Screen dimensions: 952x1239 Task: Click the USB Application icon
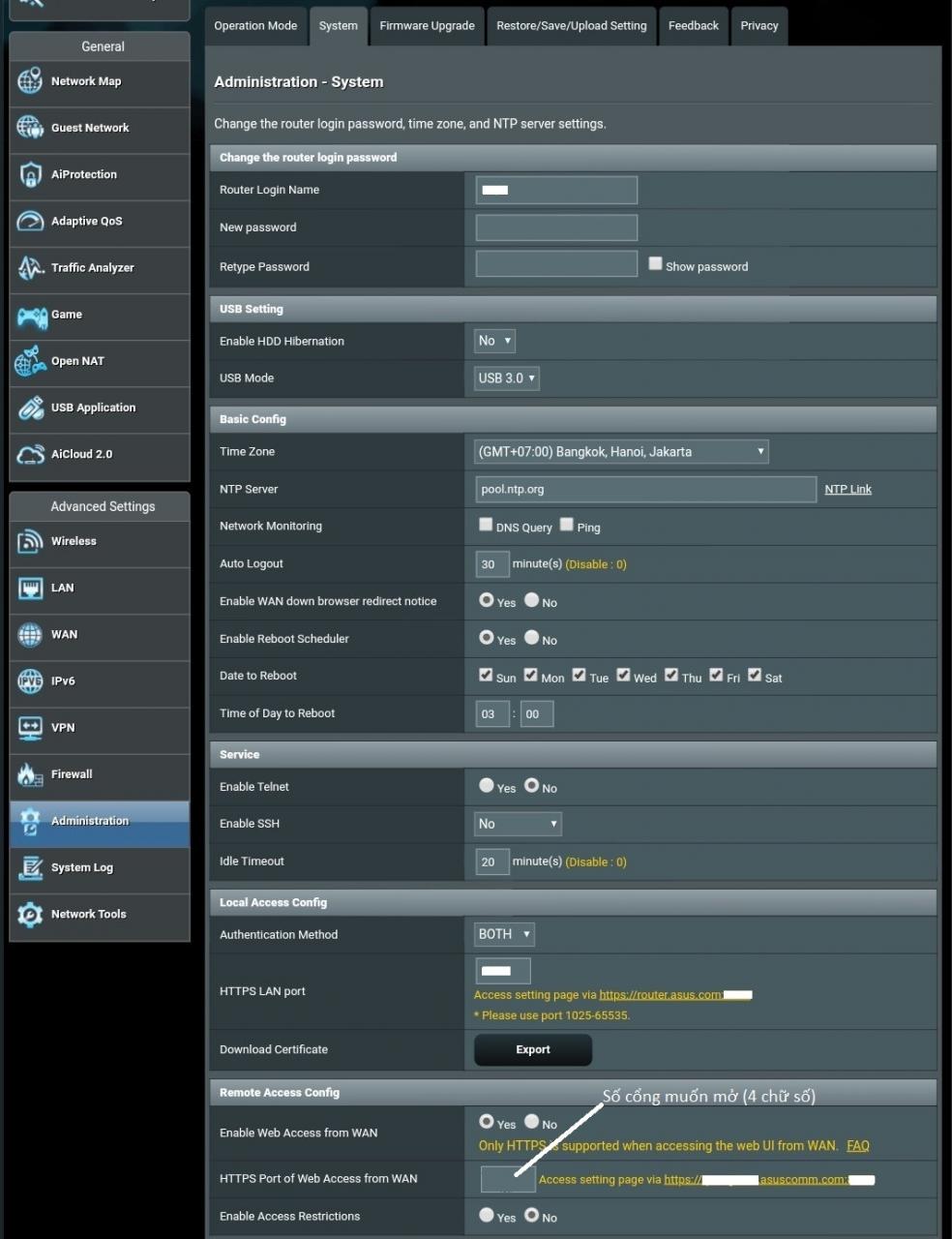click(30, 408)
